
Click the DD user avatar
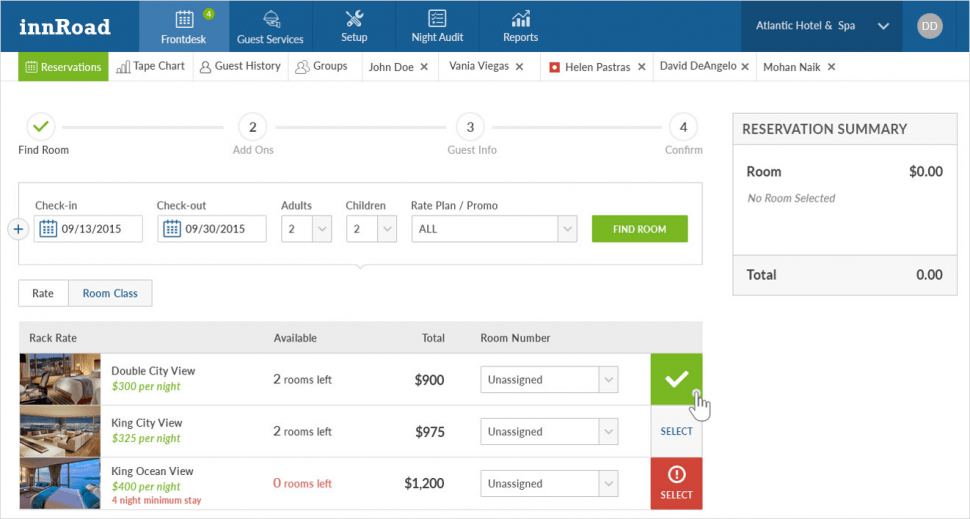(930, 27)
